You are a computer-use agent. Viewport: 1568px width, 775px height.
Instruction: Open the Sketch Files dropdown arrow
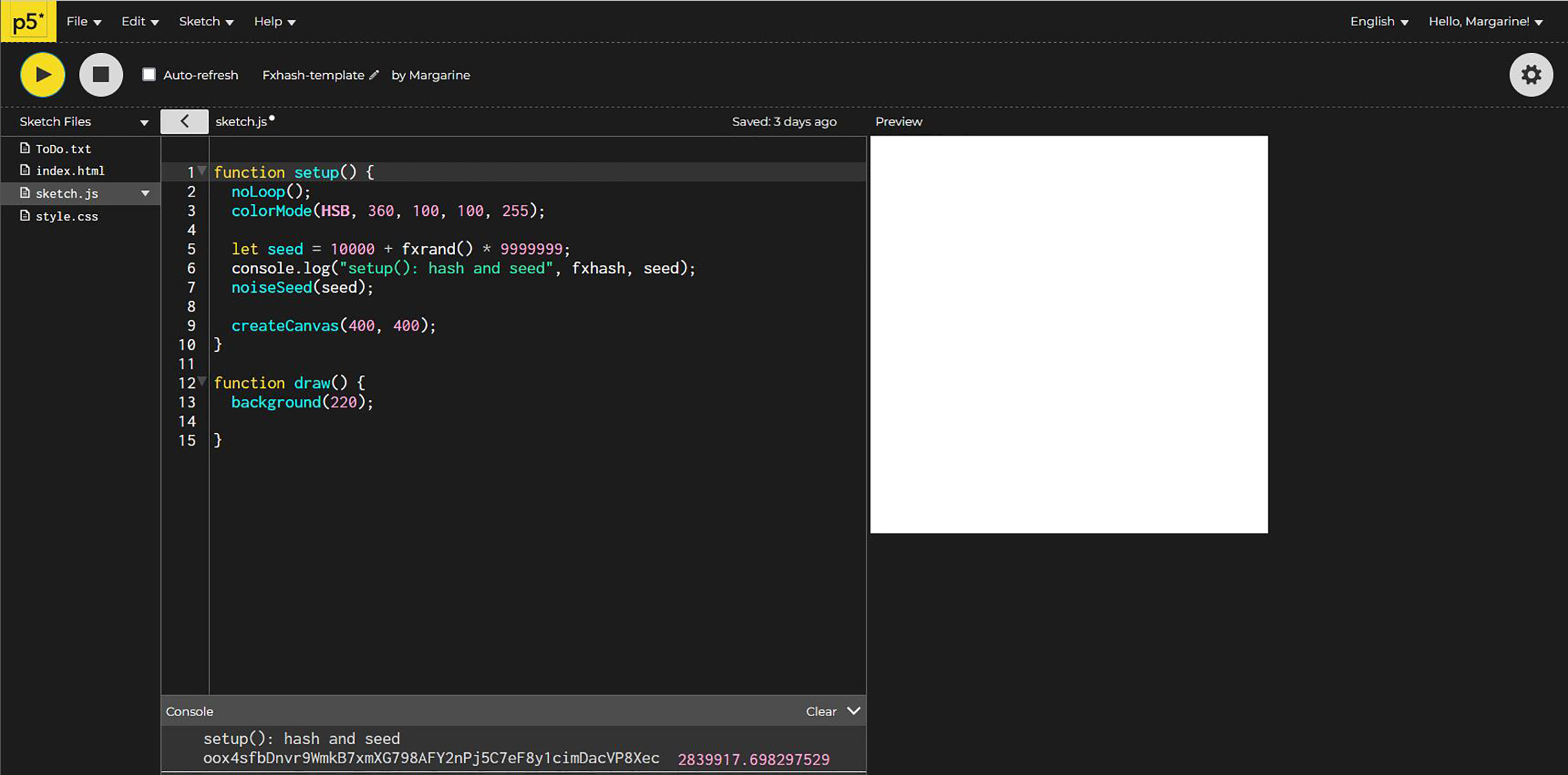(x=144, y=122)
